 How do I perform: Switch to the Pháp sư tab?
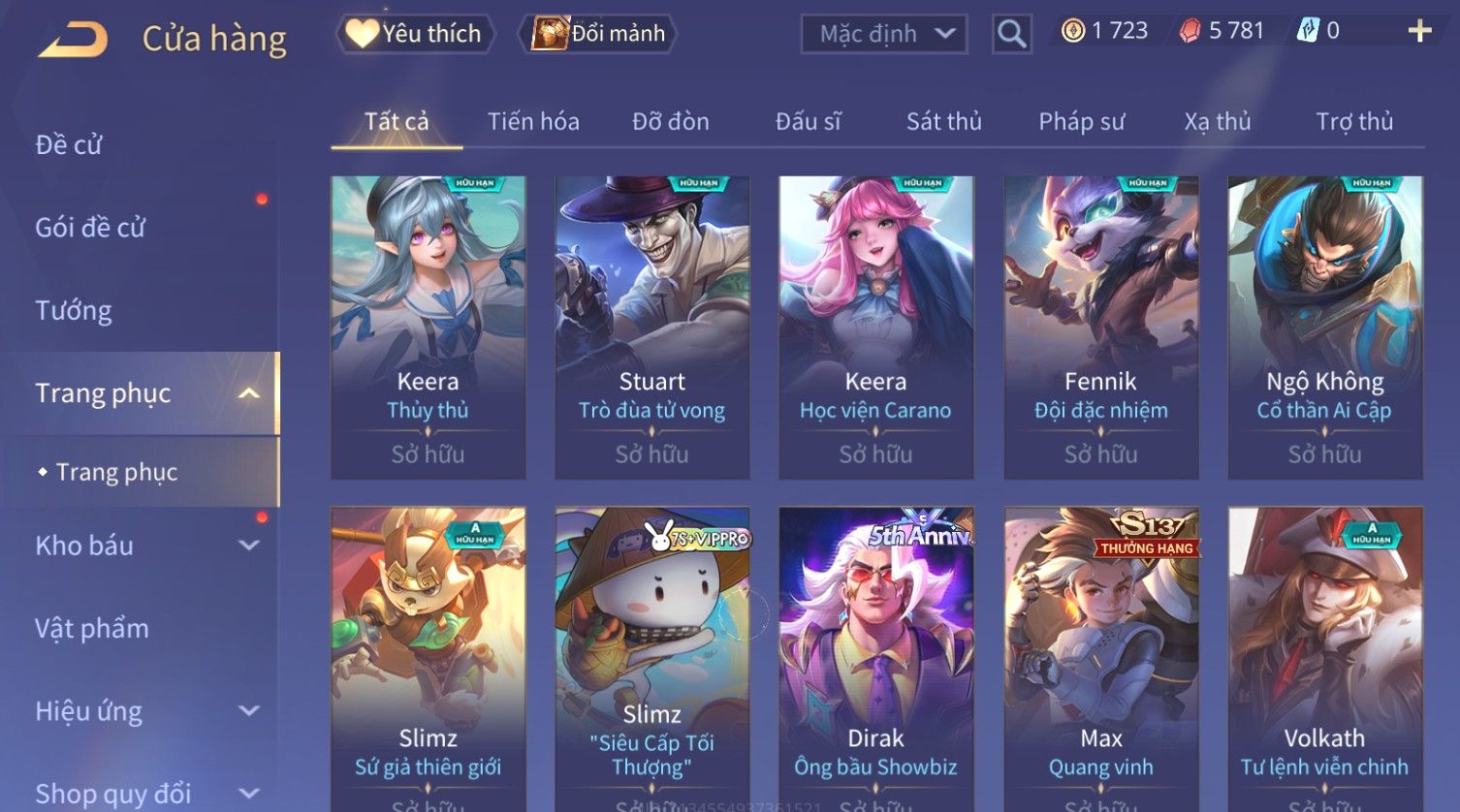click(x=1082, y=122)
